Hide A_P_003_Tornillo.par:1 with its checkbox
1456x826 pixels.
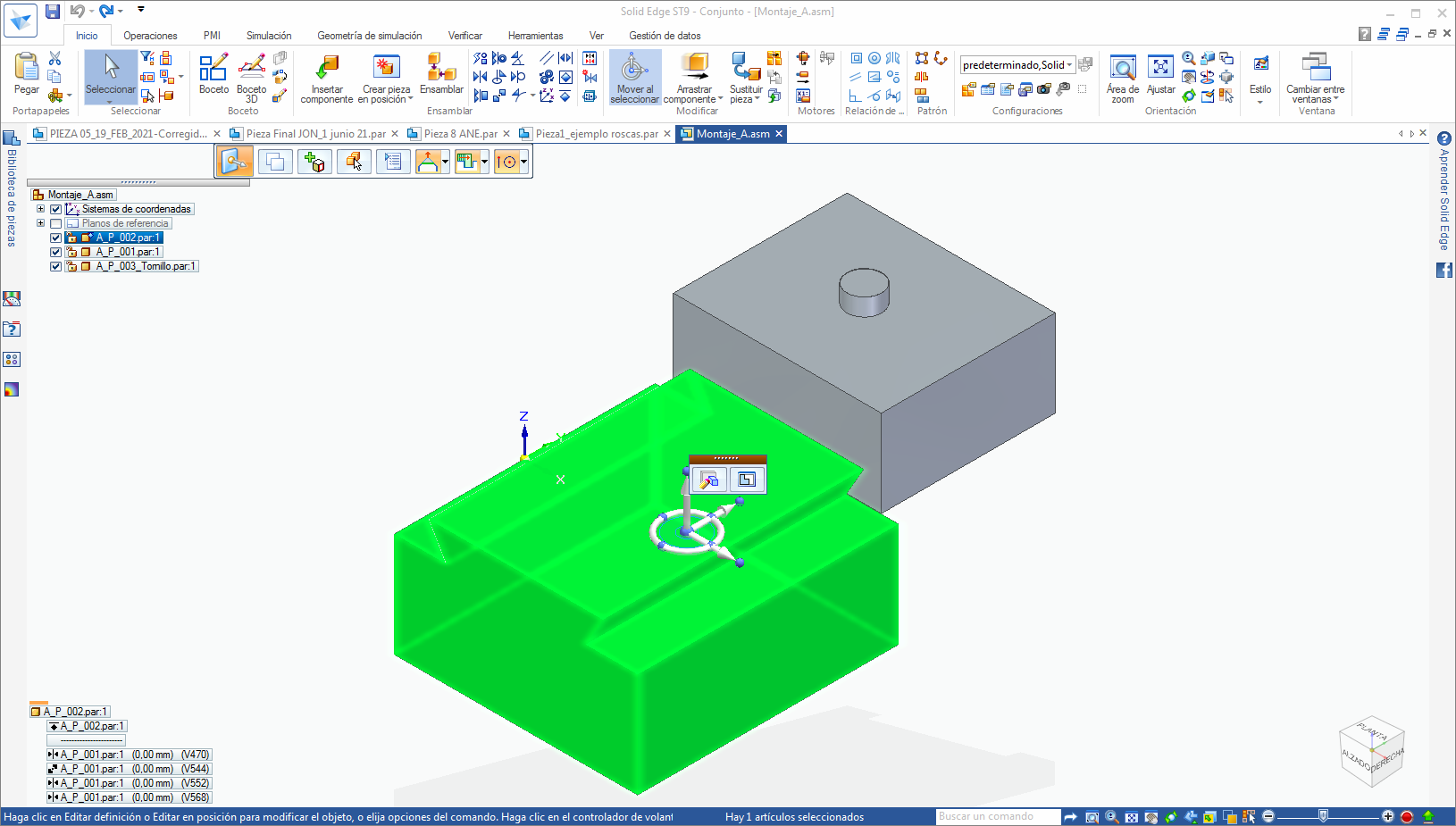(56, 266)
